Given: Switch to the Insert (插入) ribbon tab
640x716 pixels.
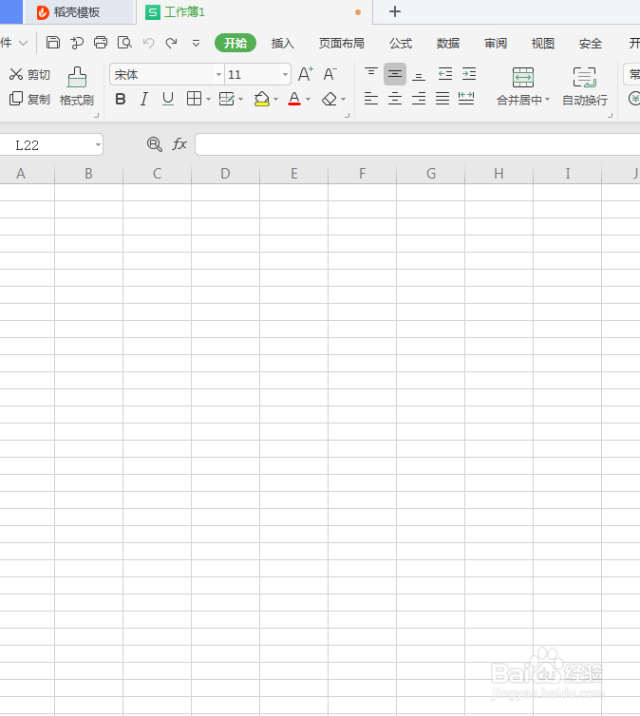Looking at the screenshot, I should pos(283,43).
